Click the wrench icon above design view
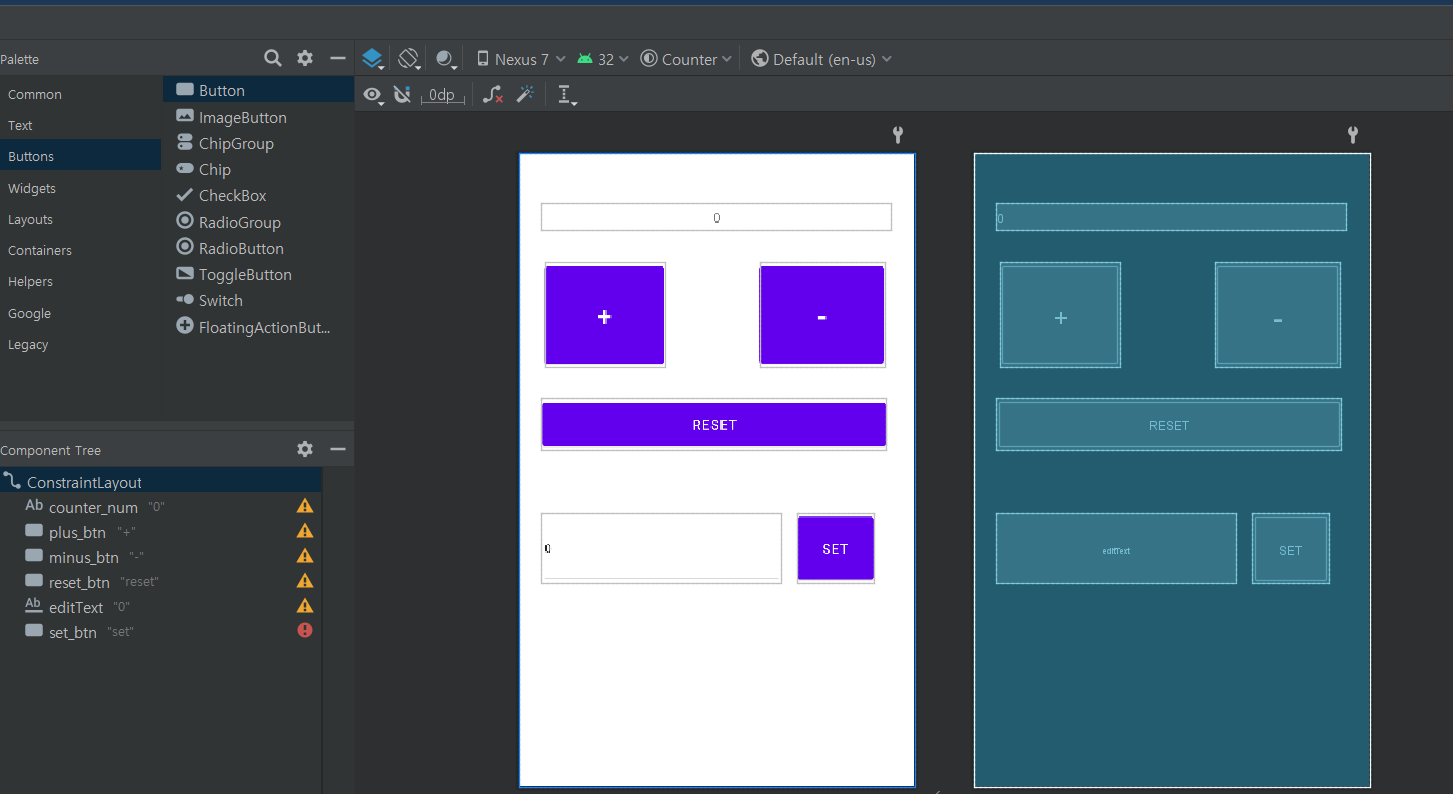1453x794 pixels. (x=898, y=135)
